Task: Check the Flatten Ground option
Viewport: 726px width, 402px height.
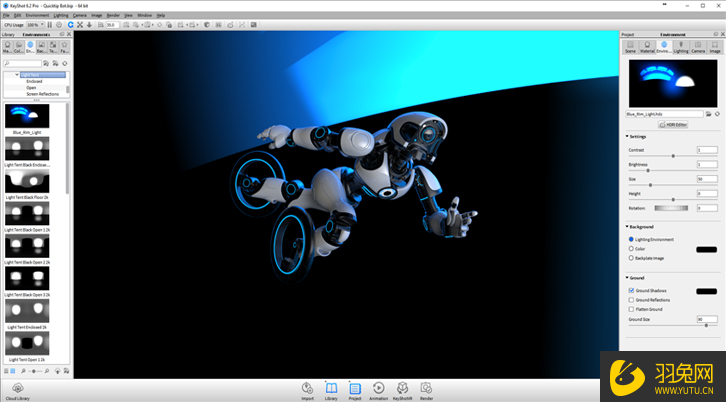Action: coord(630,309)
